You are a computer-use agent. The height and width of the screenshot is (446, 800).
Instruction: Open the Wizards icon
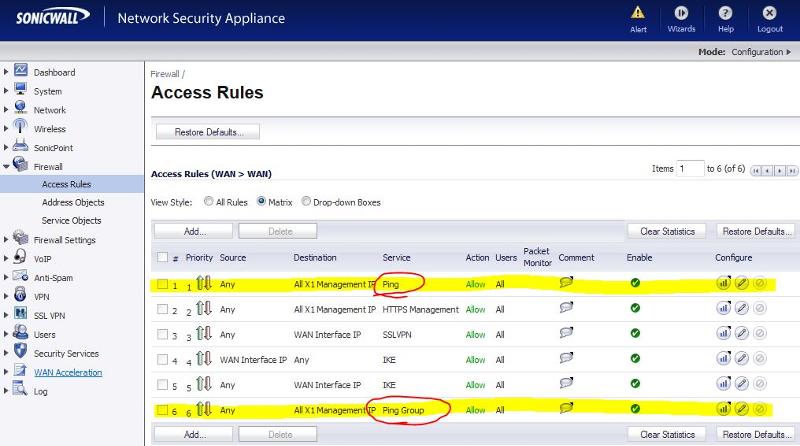(681, 12)
